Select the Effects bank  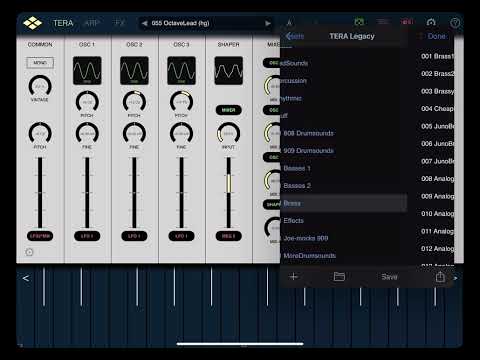tap(343, 220)
